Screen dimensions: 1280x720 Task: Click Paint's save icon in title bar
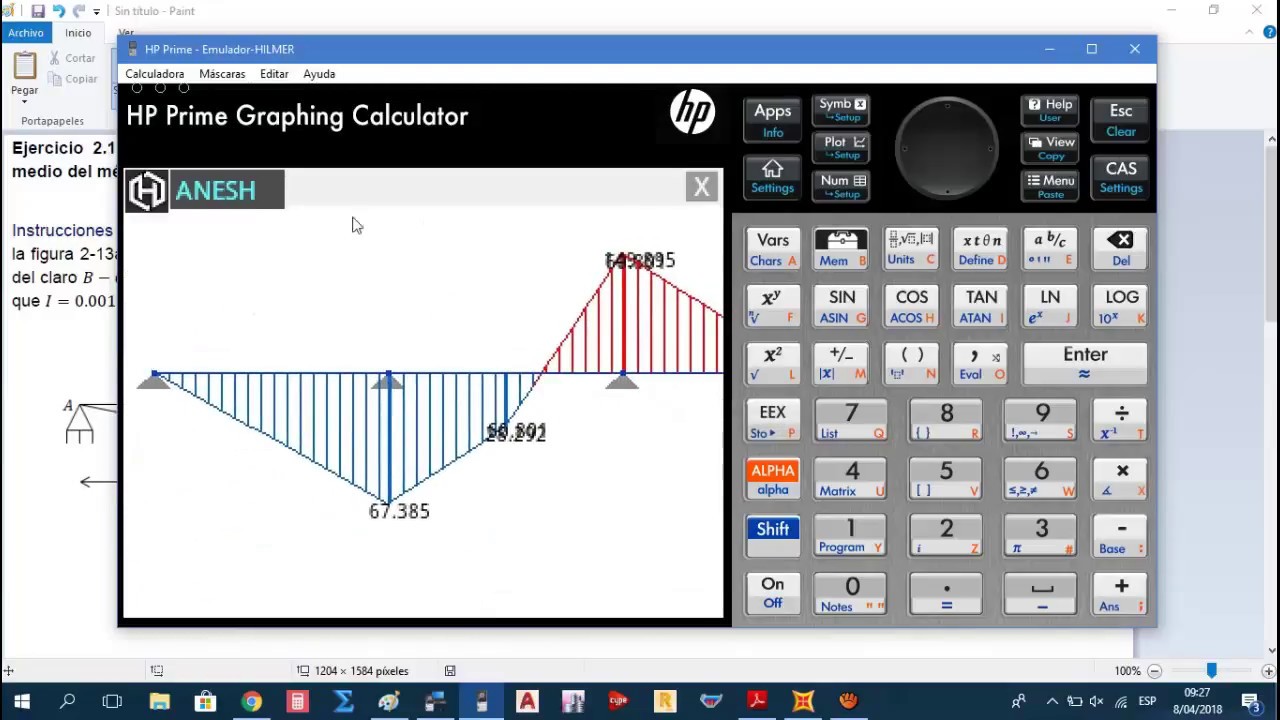pos(37,11)
